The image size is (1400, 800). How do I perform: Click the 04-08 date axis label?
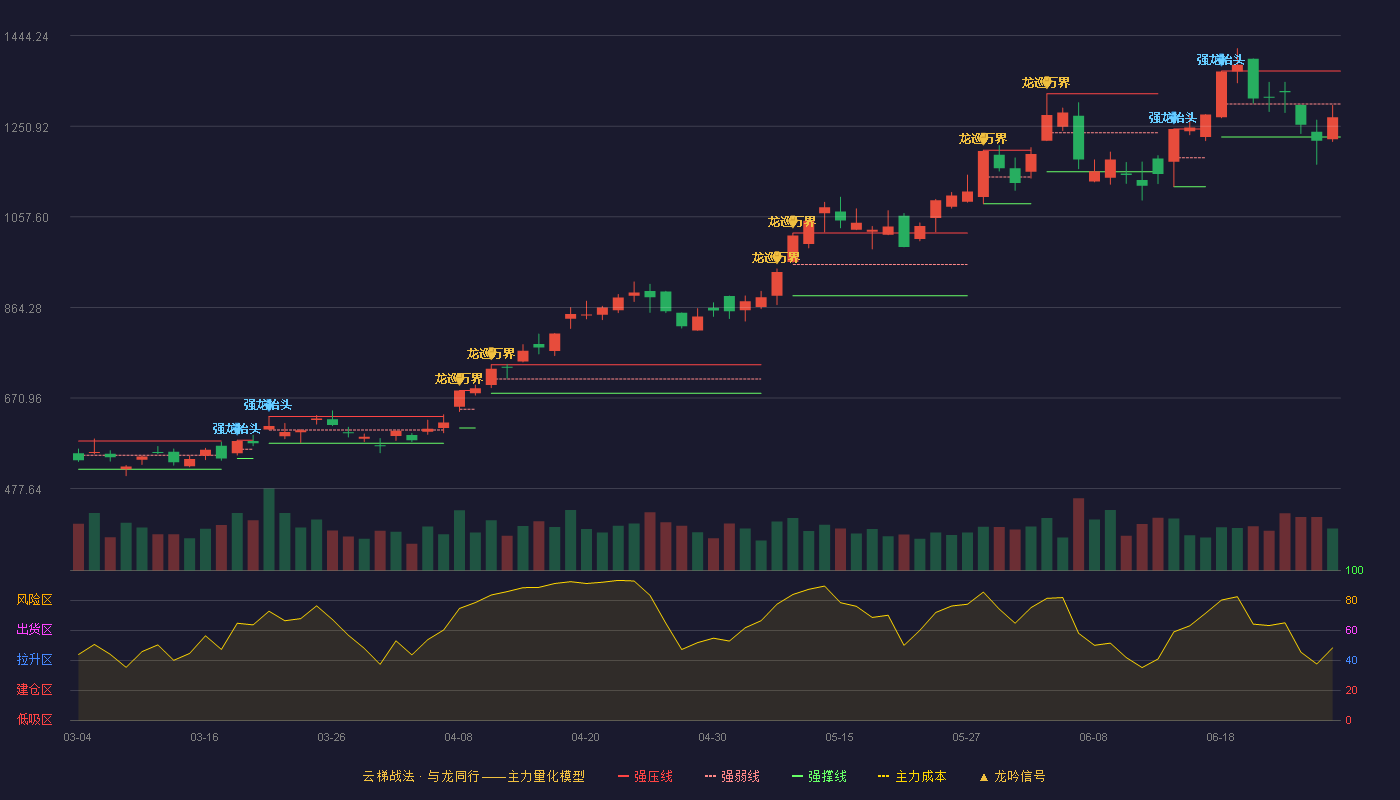tap(458, 737)
